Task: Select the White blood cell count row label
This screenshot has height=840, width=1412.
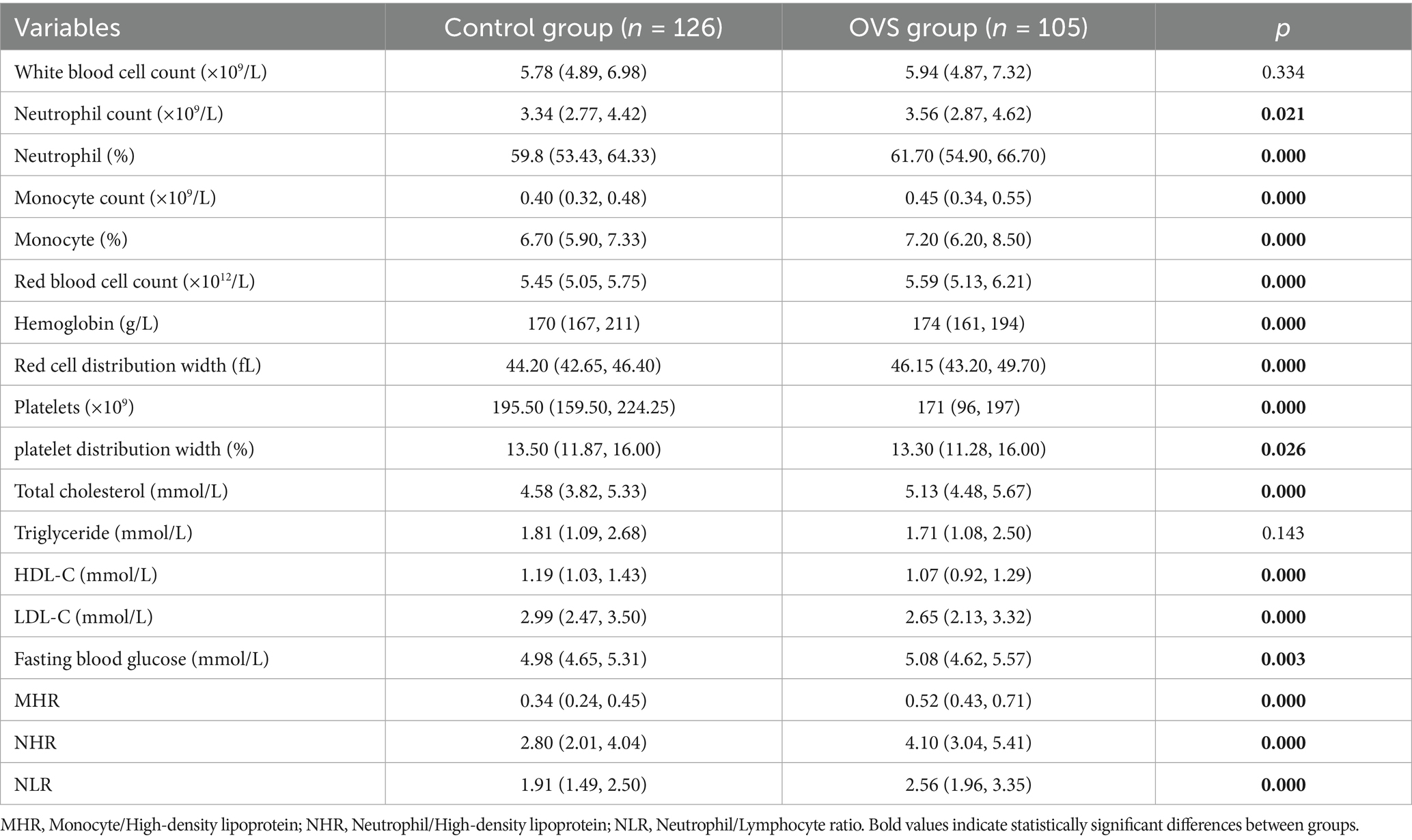Action: click(x=141, y=72)
